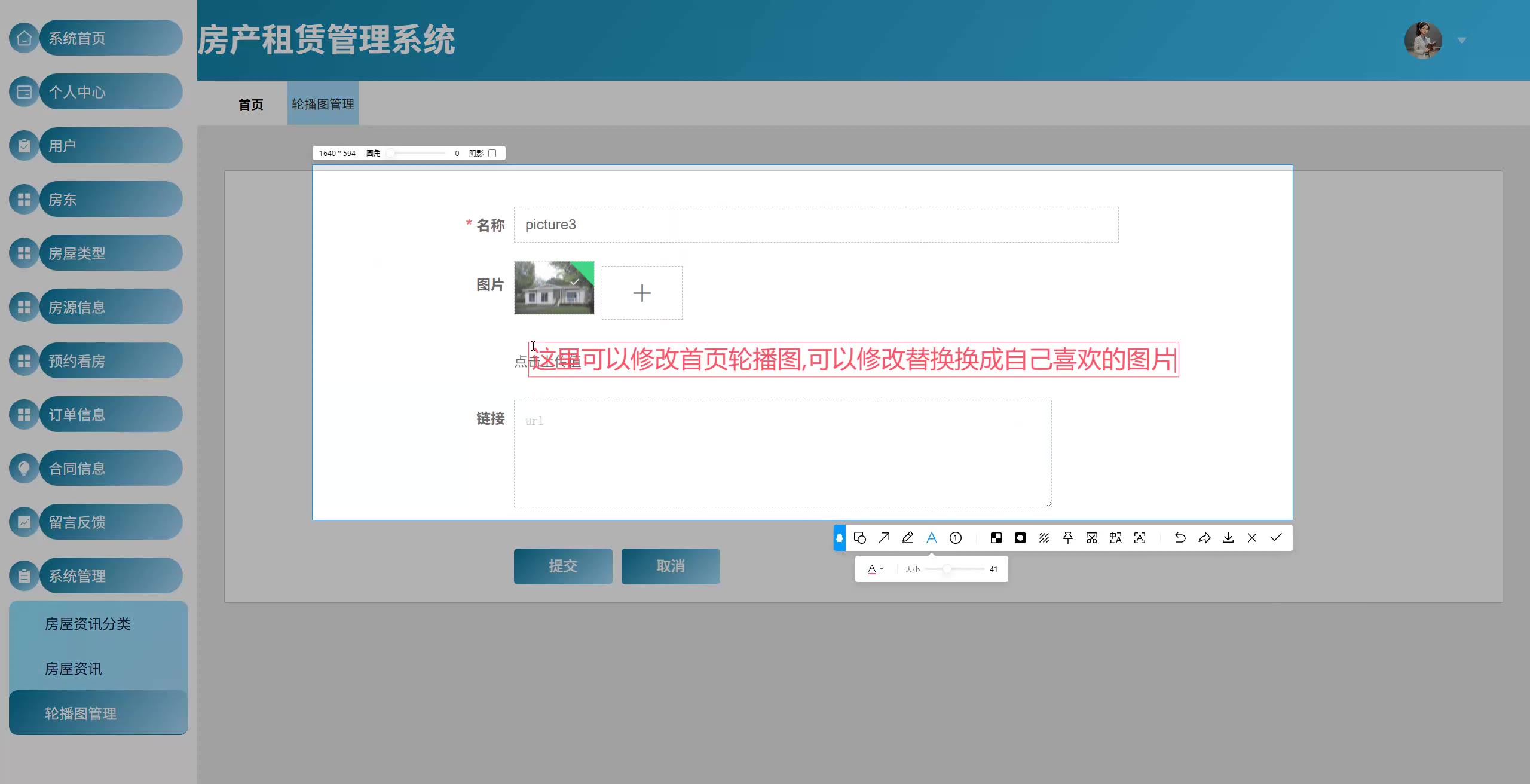Image resolution: width=1530 pixels, height=784 pixels.
Task: Select the arrow annotation tool
Action: (884, 538)
